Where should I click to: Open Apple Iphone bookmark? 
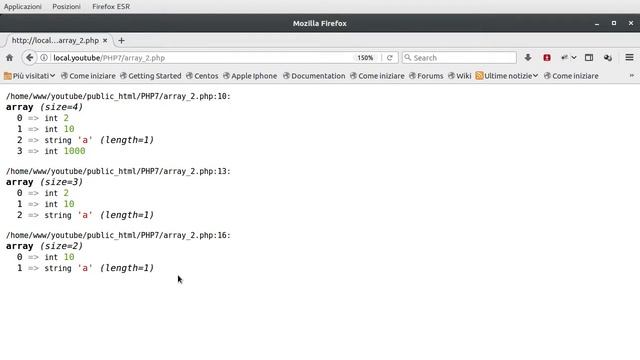pos(250,76)
